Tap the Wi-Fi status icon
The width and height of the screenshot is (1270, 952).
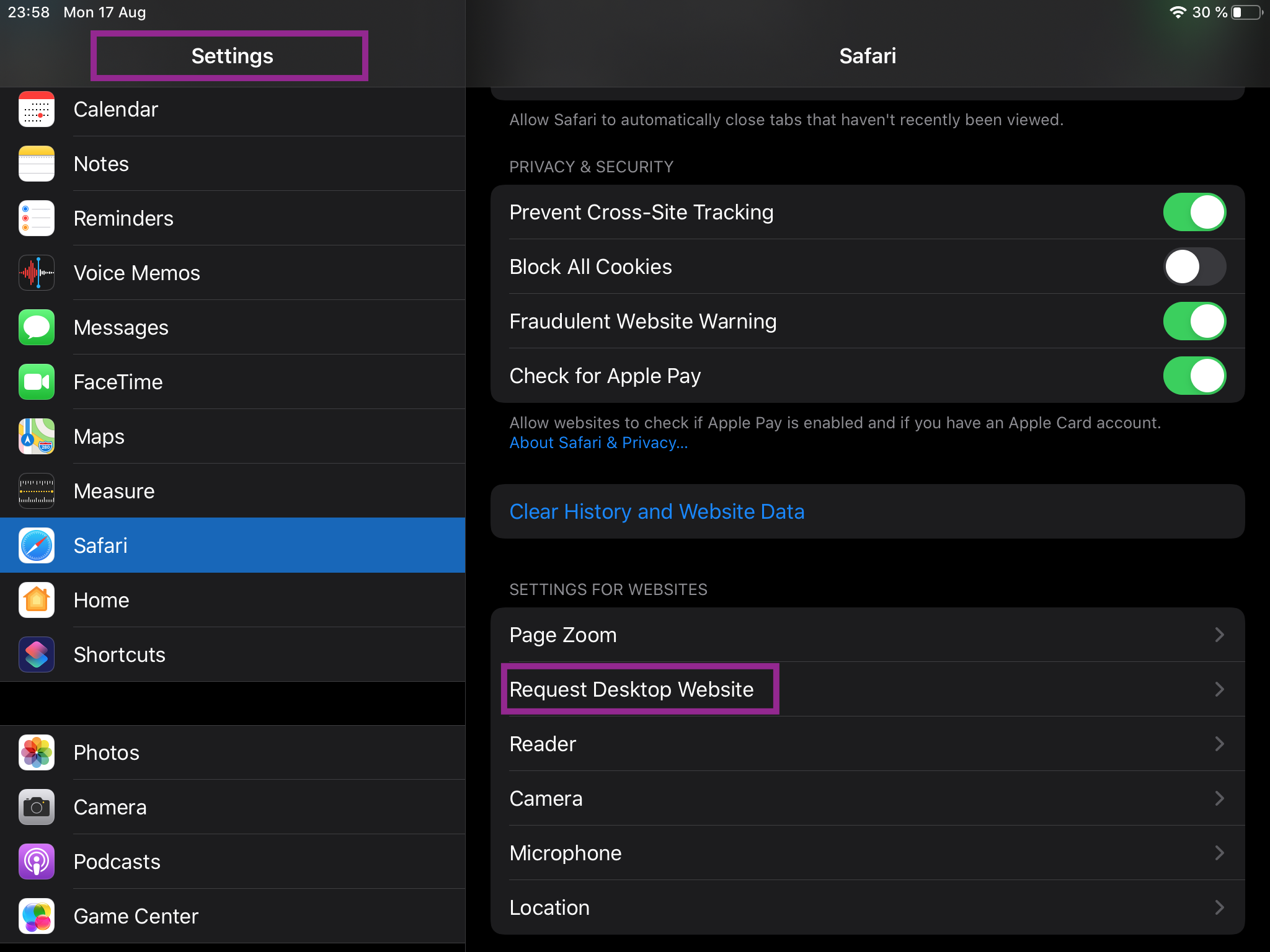click(x=1178, y=12)
